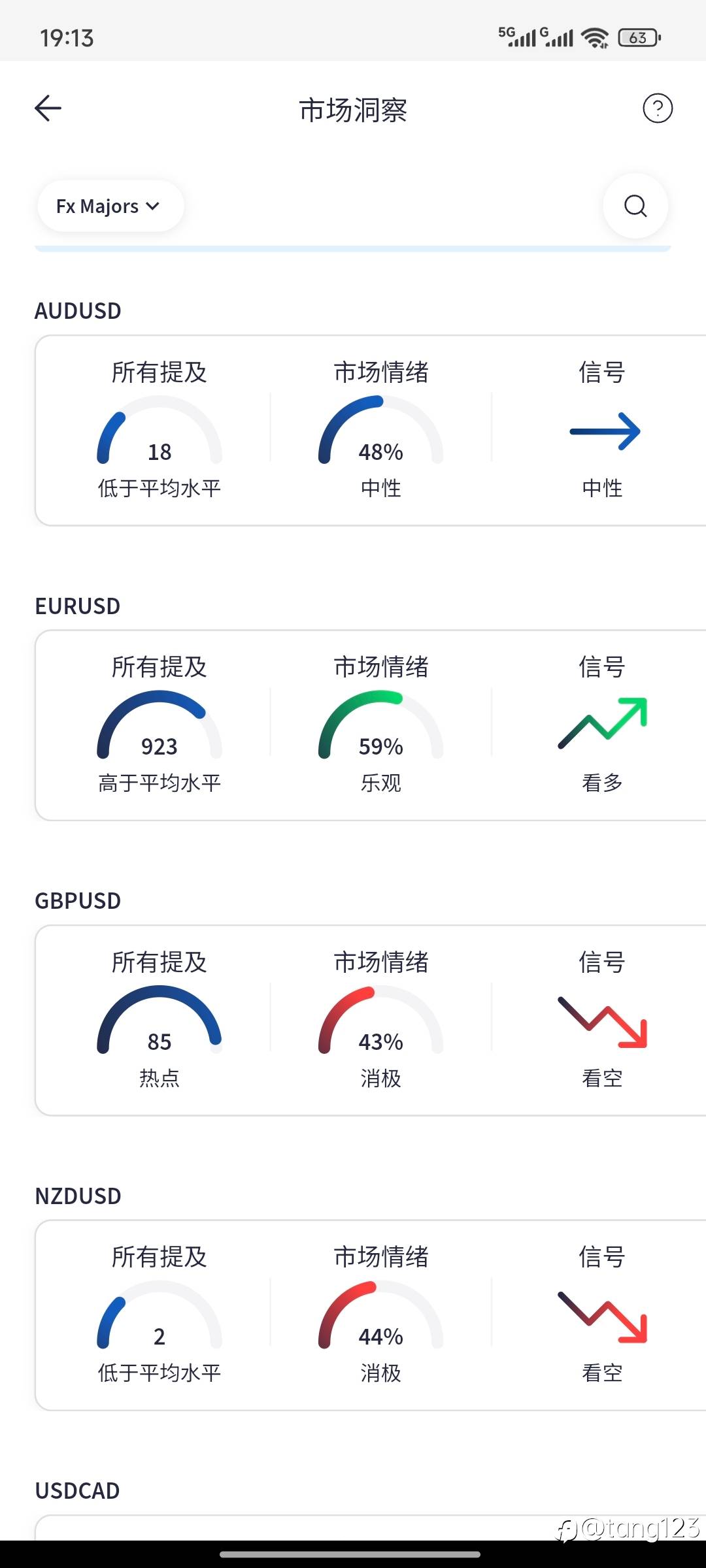Open the help question mark icon

pos(658,108)
